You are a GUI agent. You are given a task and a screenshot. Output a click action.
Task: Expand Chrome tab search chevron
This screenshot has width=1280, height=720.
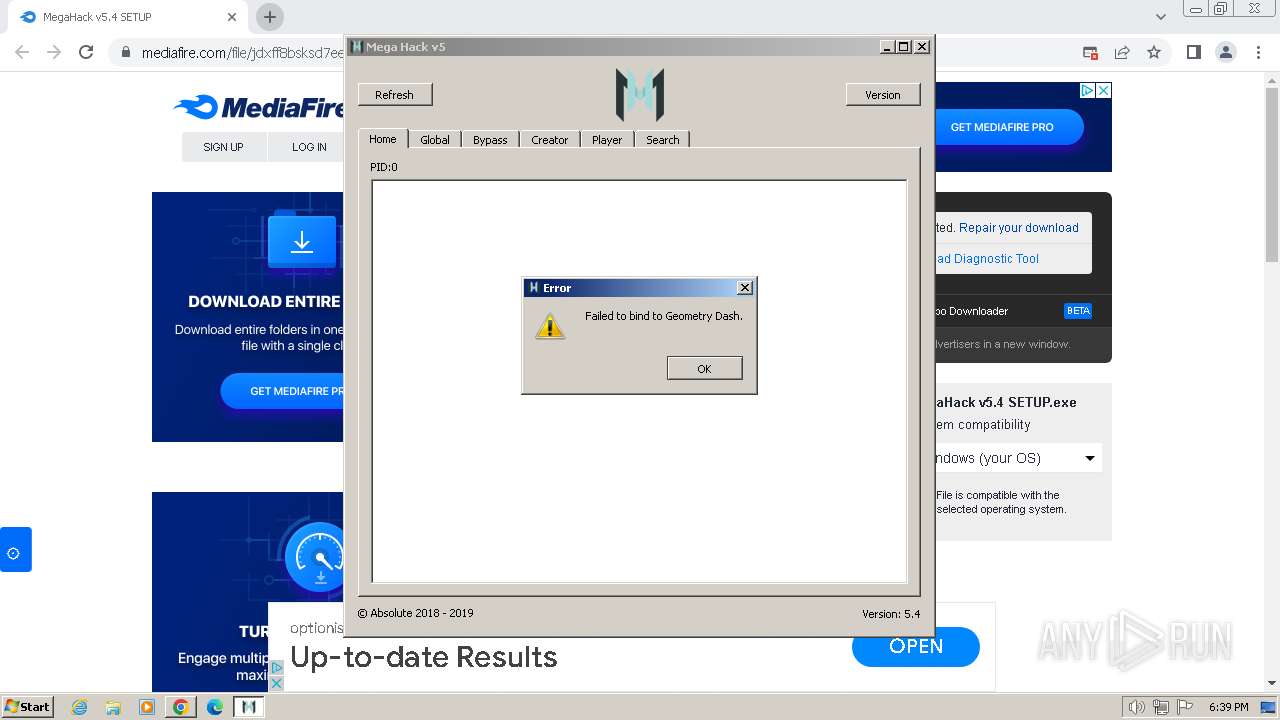coord(1160,17)
